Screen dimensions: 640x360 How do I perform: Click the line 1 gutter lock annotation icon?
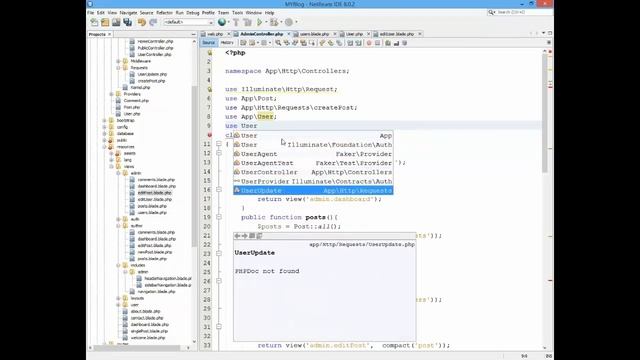click(209, 53)
